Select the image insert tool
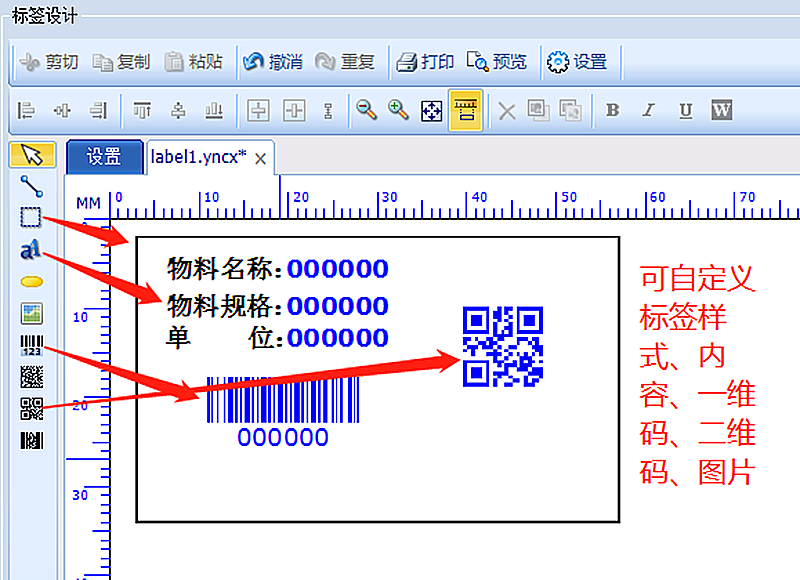The width and height of the screenshot is (800, 580). click(32, 313)
